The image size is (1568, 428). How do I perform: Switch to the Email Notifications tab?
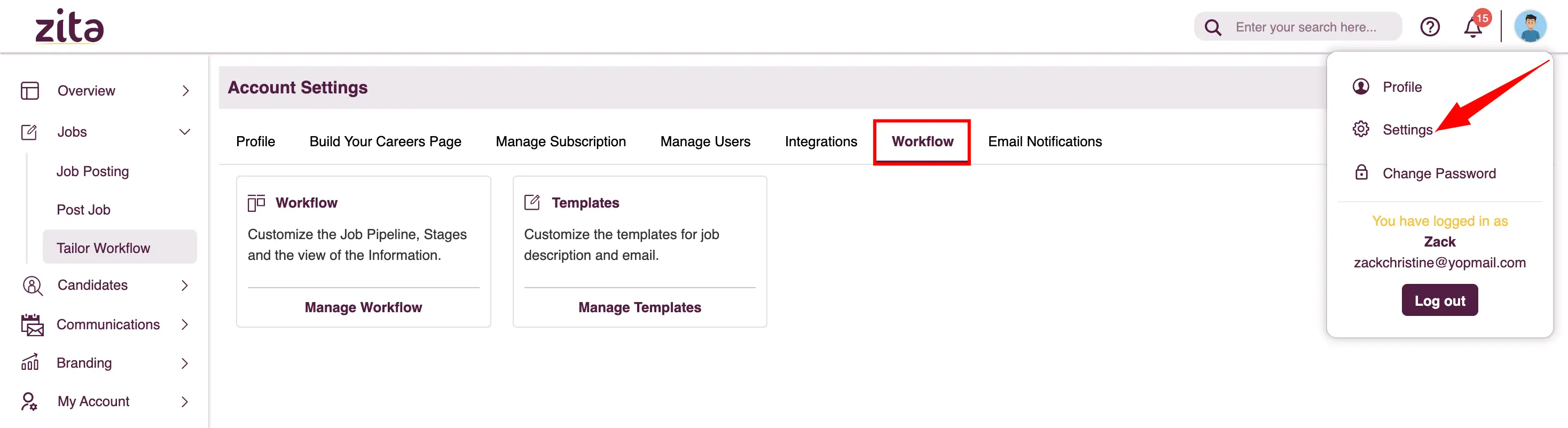tap(1045, 141)
